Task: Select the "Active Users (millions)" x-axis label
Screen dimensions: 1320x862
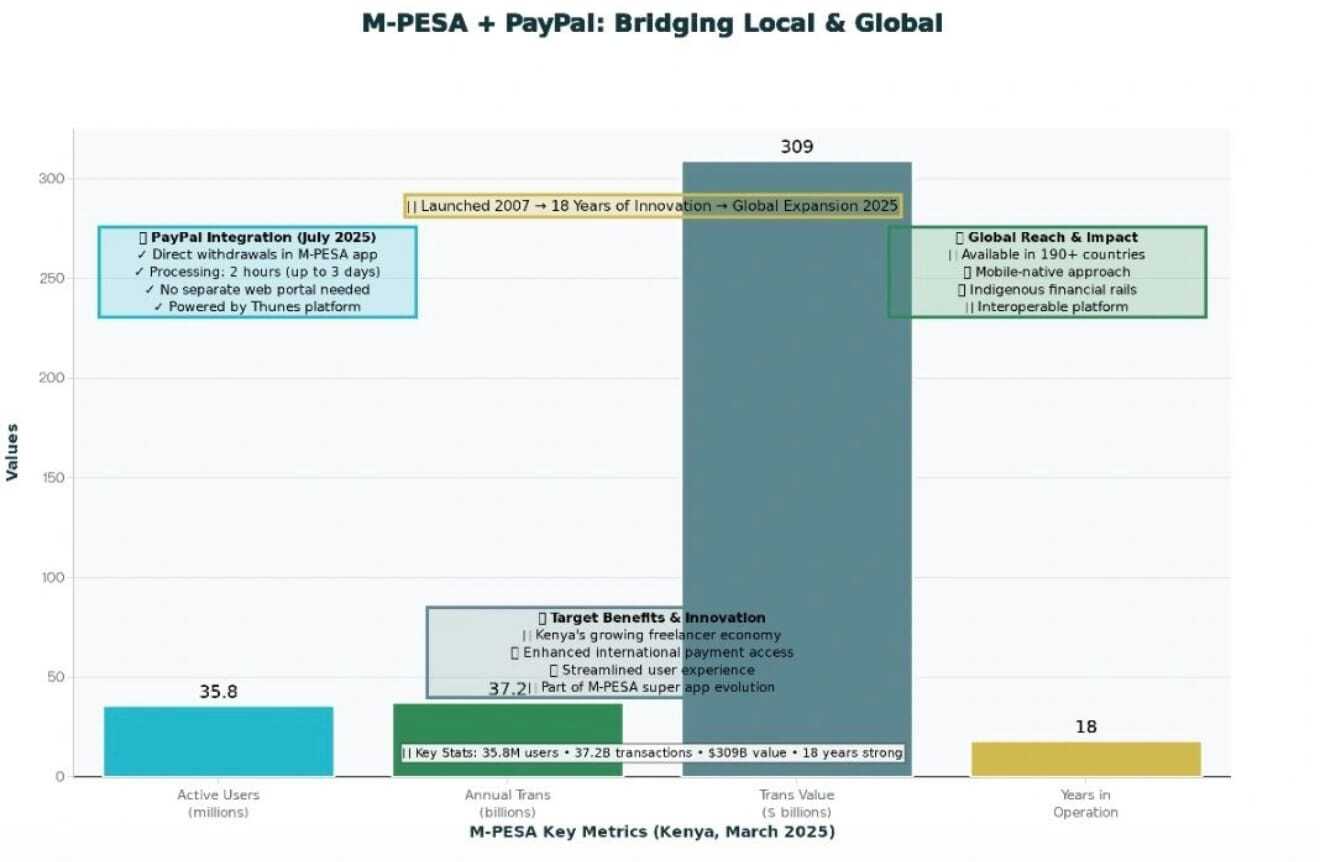Action: coord(218,804)
